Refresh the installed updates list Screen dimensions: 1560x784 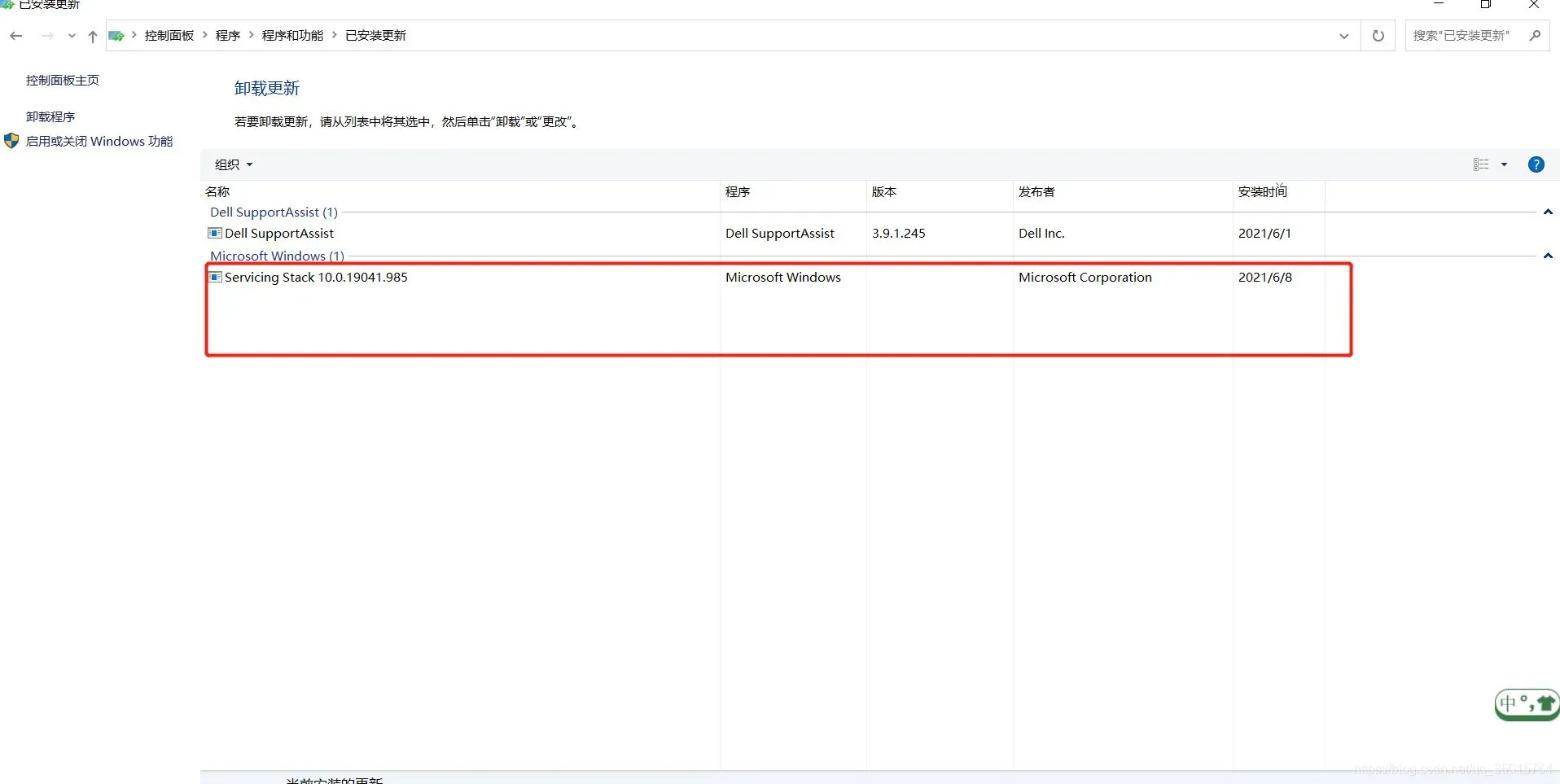coord(1378,36)
